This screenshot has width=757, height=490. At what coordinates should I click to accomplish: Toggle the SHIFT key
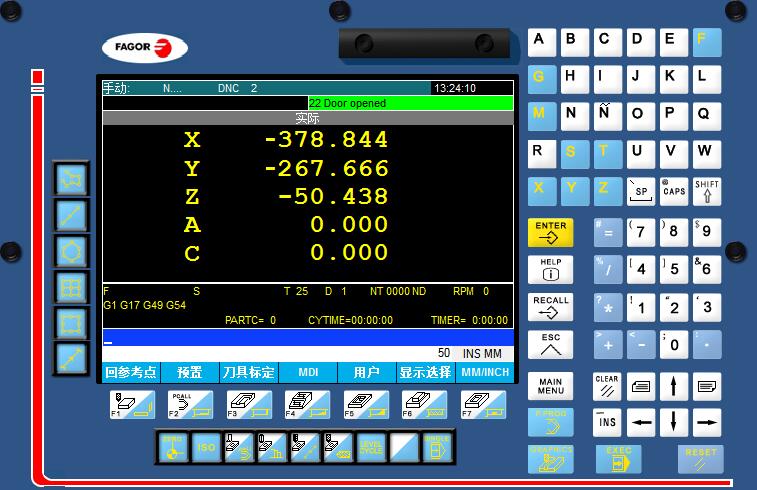(707, 188)
